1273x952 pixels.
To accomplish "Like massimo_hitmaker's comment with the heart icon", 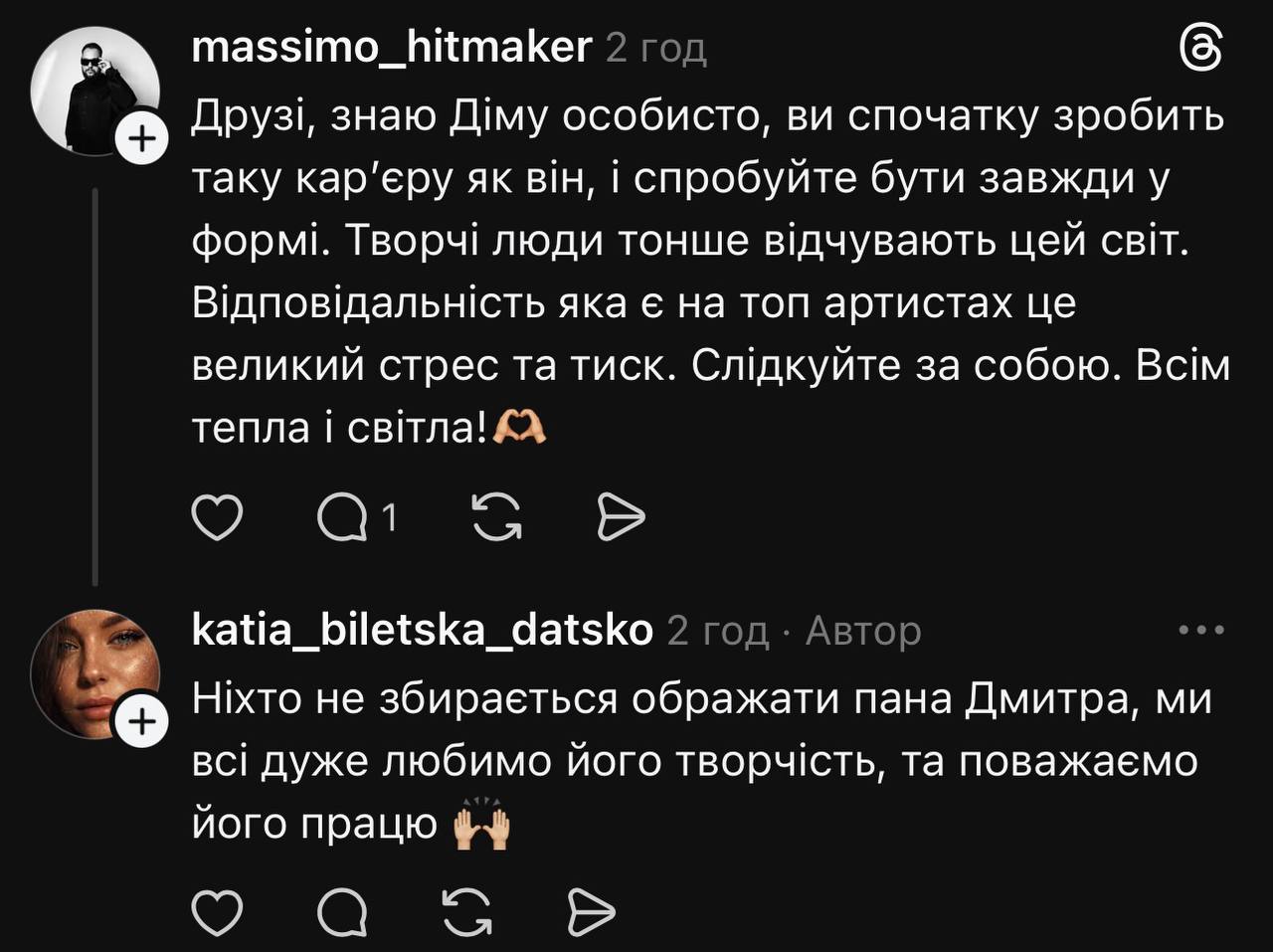I will click(x=219, y=515).
